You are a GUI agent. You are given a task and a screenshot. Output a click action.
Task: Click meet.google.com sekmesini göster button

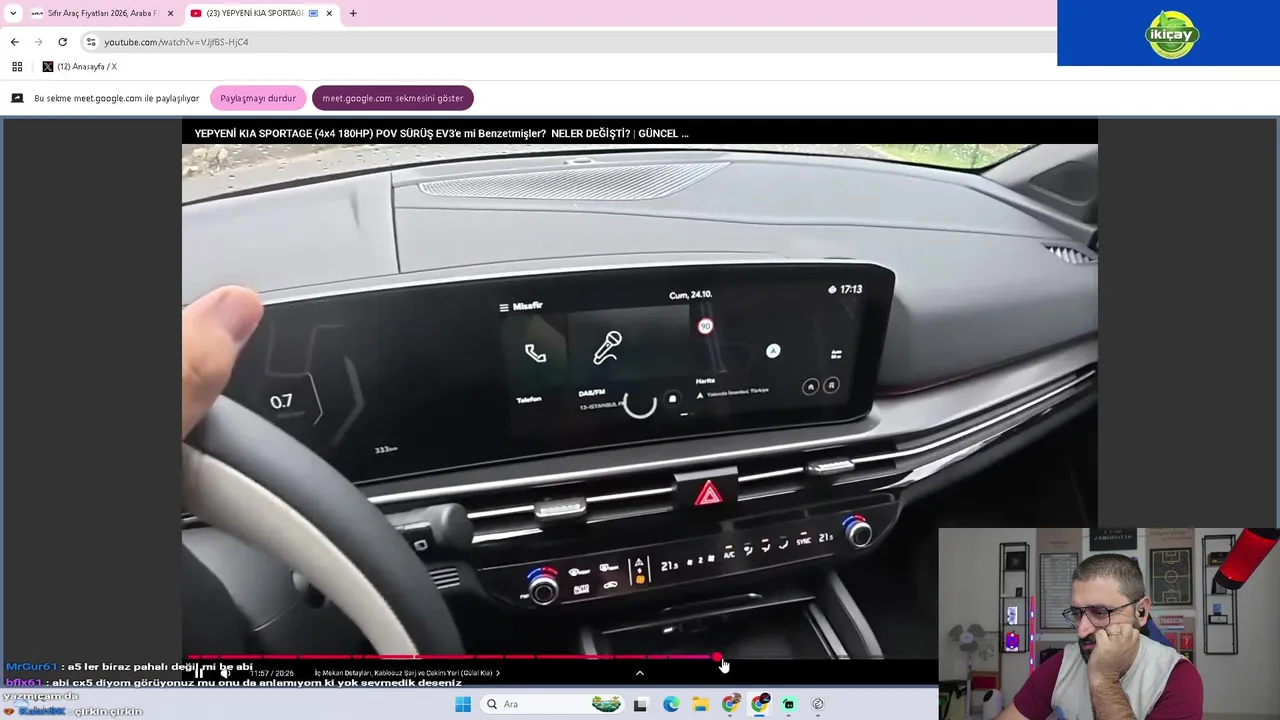tap(392, 98)
